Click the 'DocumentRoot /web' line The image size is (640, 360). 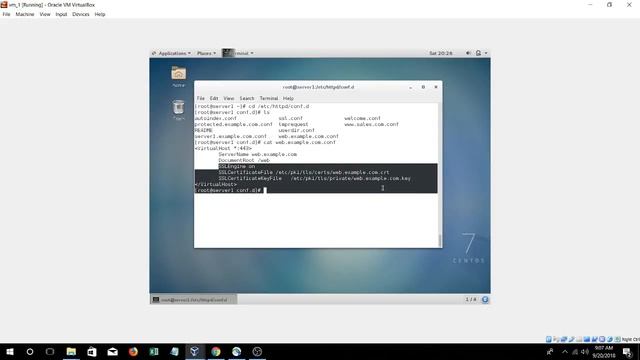pos(244,160)
